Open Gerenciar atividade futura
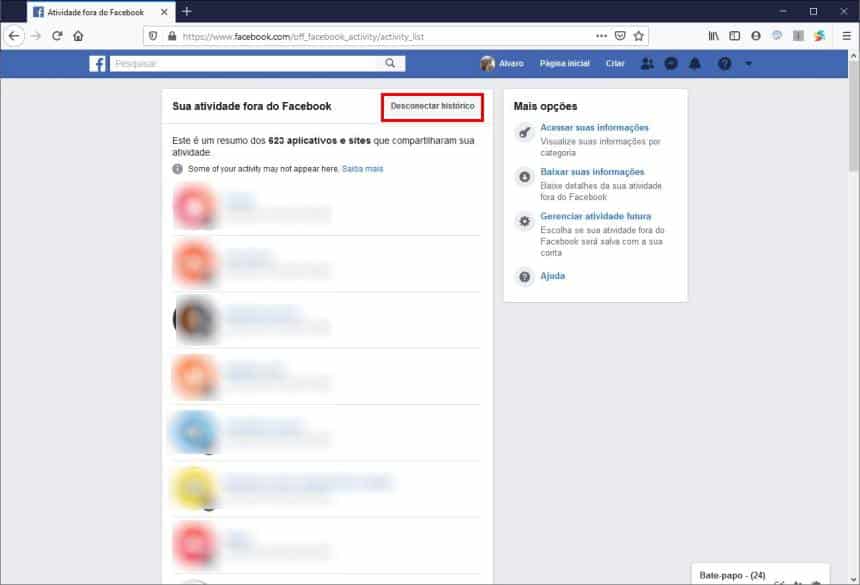This screenshot has width=860, height=585. 596,216
